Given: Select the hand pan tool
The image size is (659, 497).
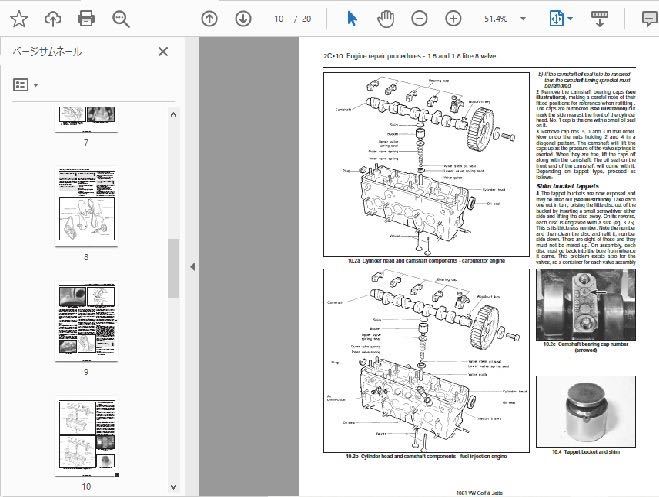Looking at the screenshot, I should (x=385, y=19).
